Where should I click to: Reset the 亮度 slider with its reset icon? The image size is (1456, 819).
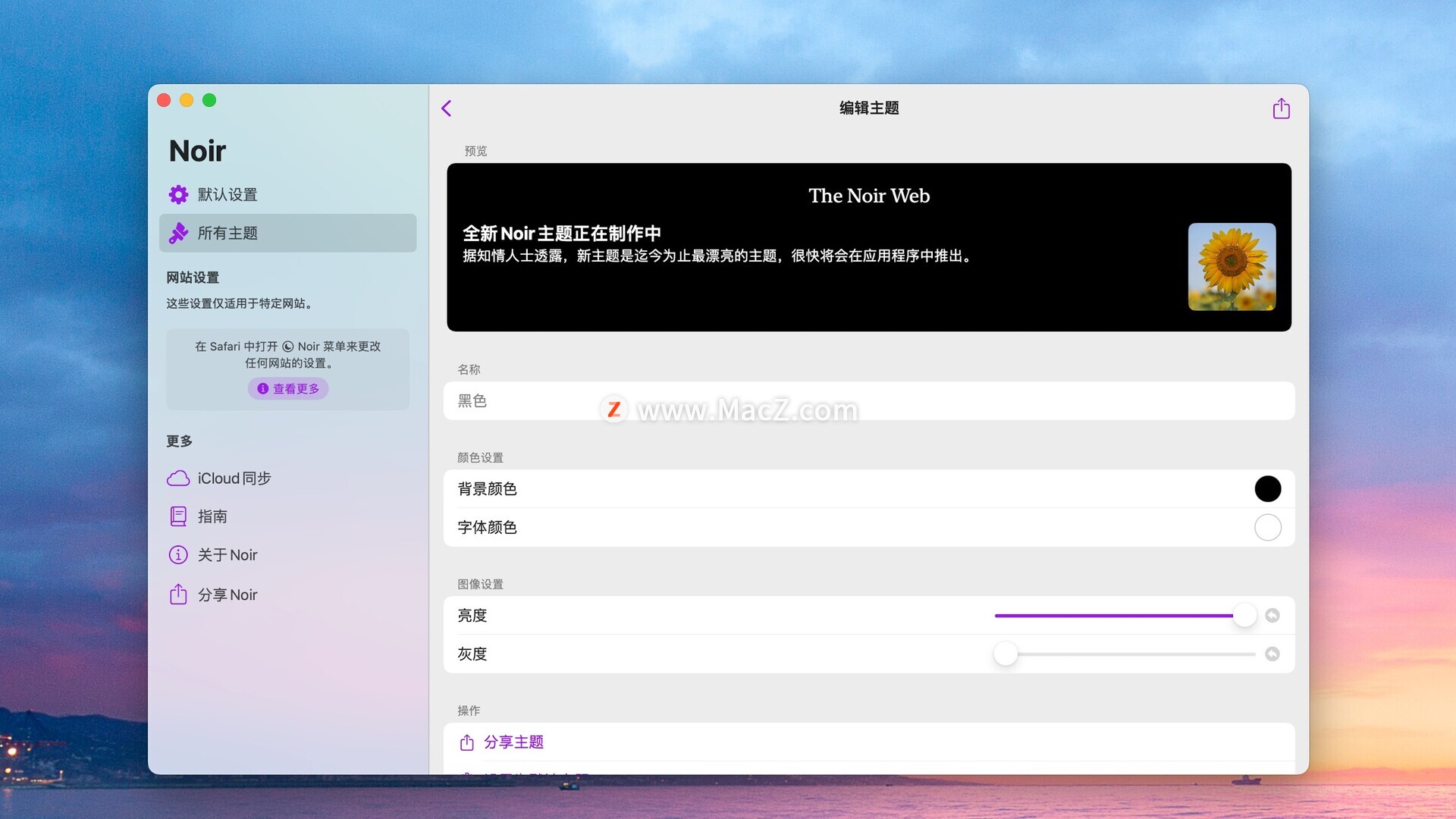pyautogui.click(x=1272, y=615)
